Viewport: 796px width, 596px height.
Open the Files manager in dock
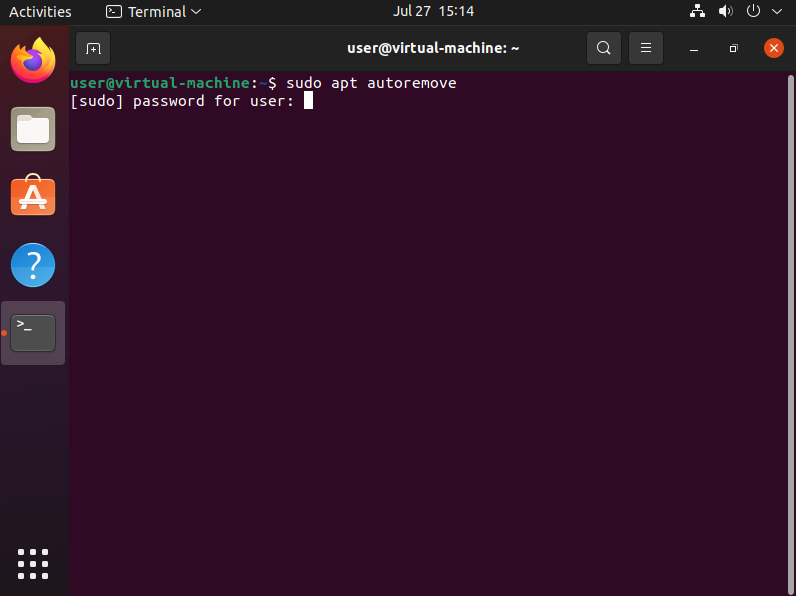tap(33, 129)
